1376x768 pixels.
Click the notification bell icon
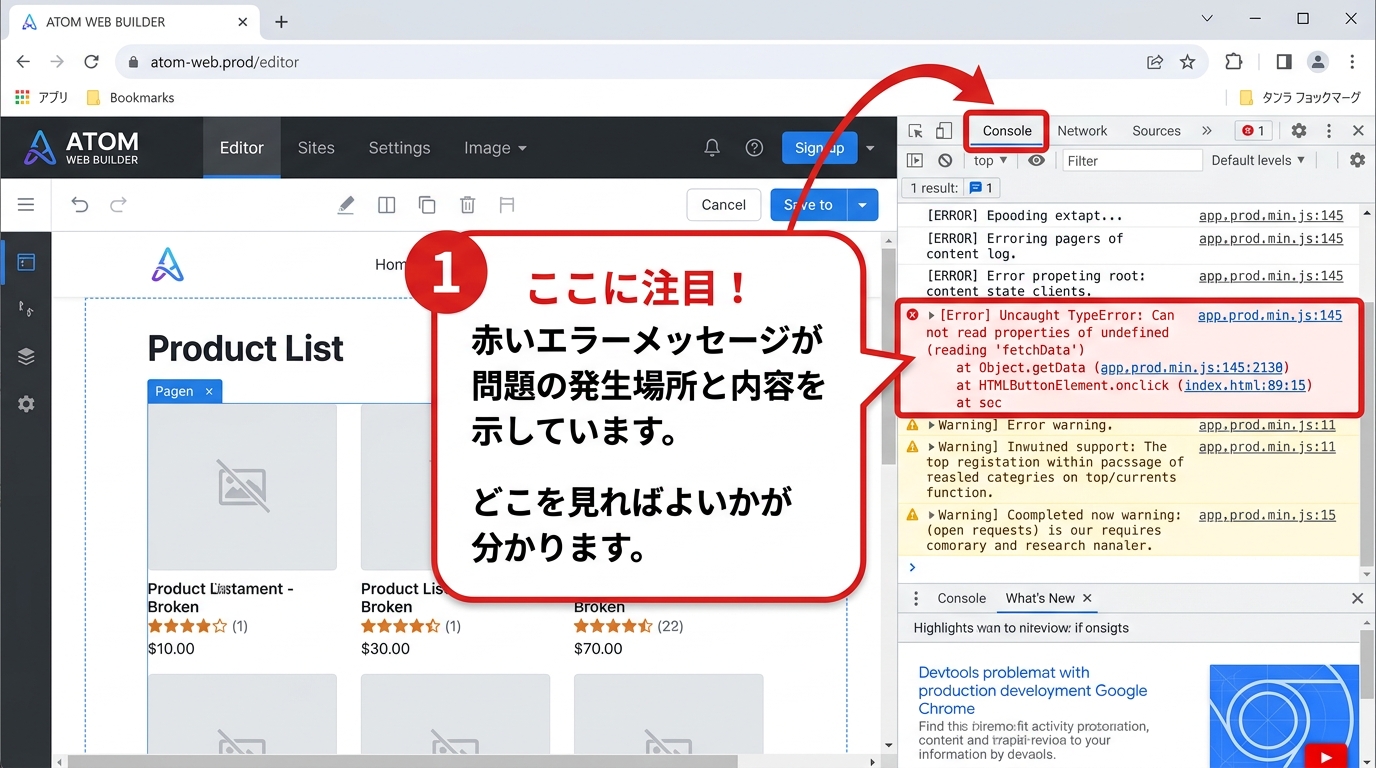point(712,148)
